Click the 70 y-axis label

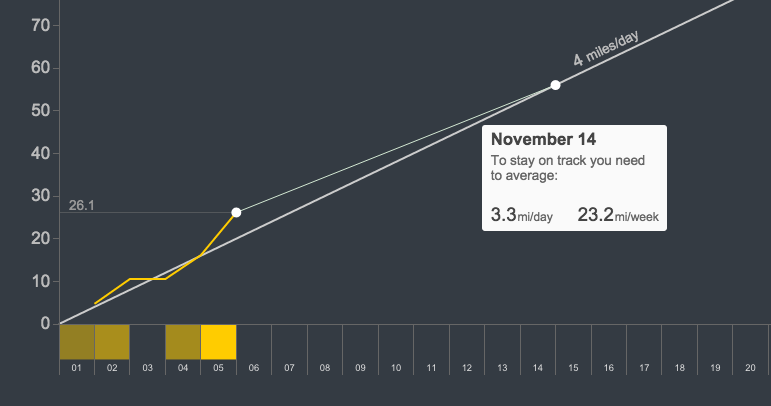click(x=41, y=25)
